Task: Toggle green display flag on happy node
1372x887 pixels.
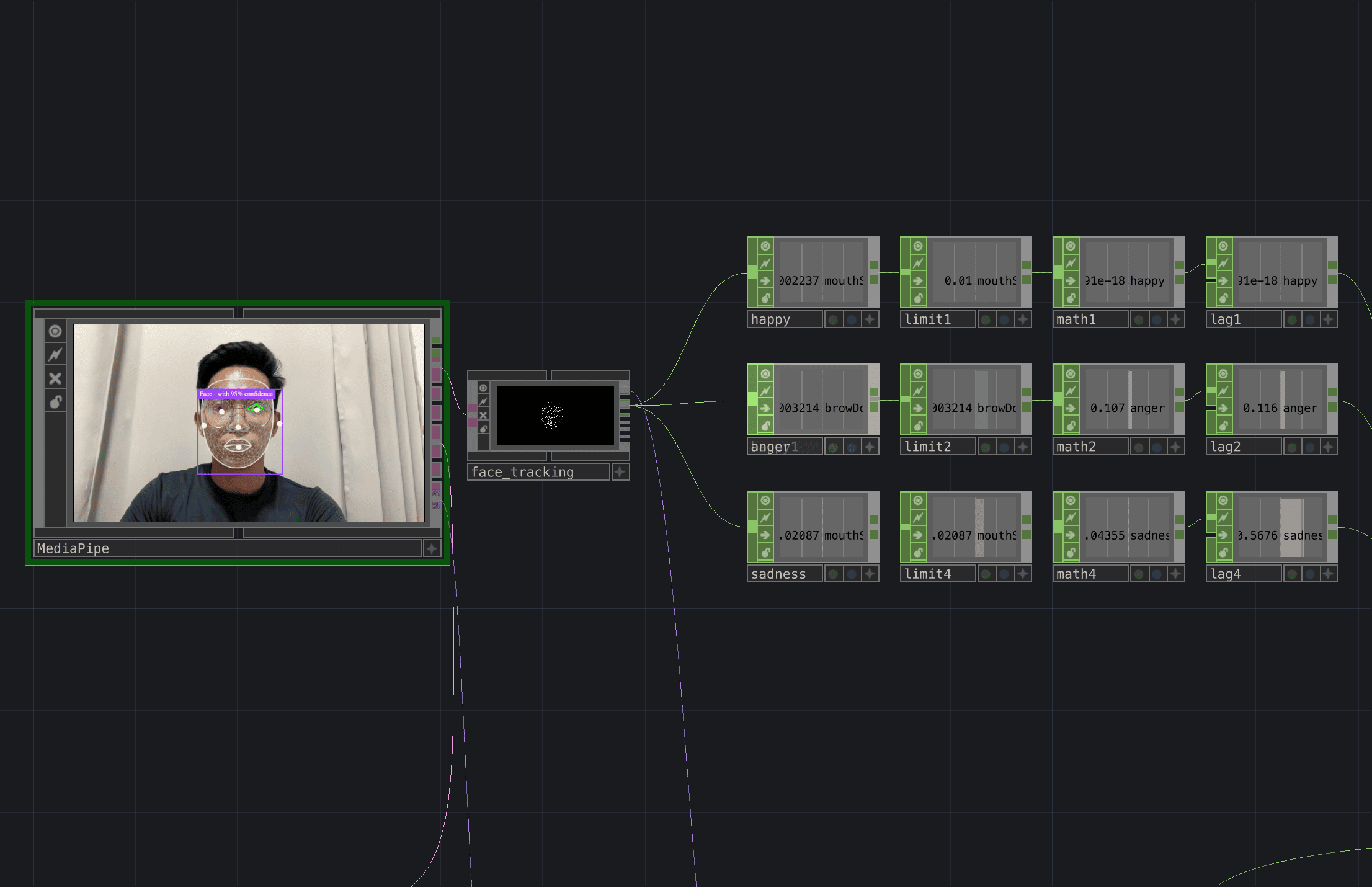Action: click(x=833, y=319)
